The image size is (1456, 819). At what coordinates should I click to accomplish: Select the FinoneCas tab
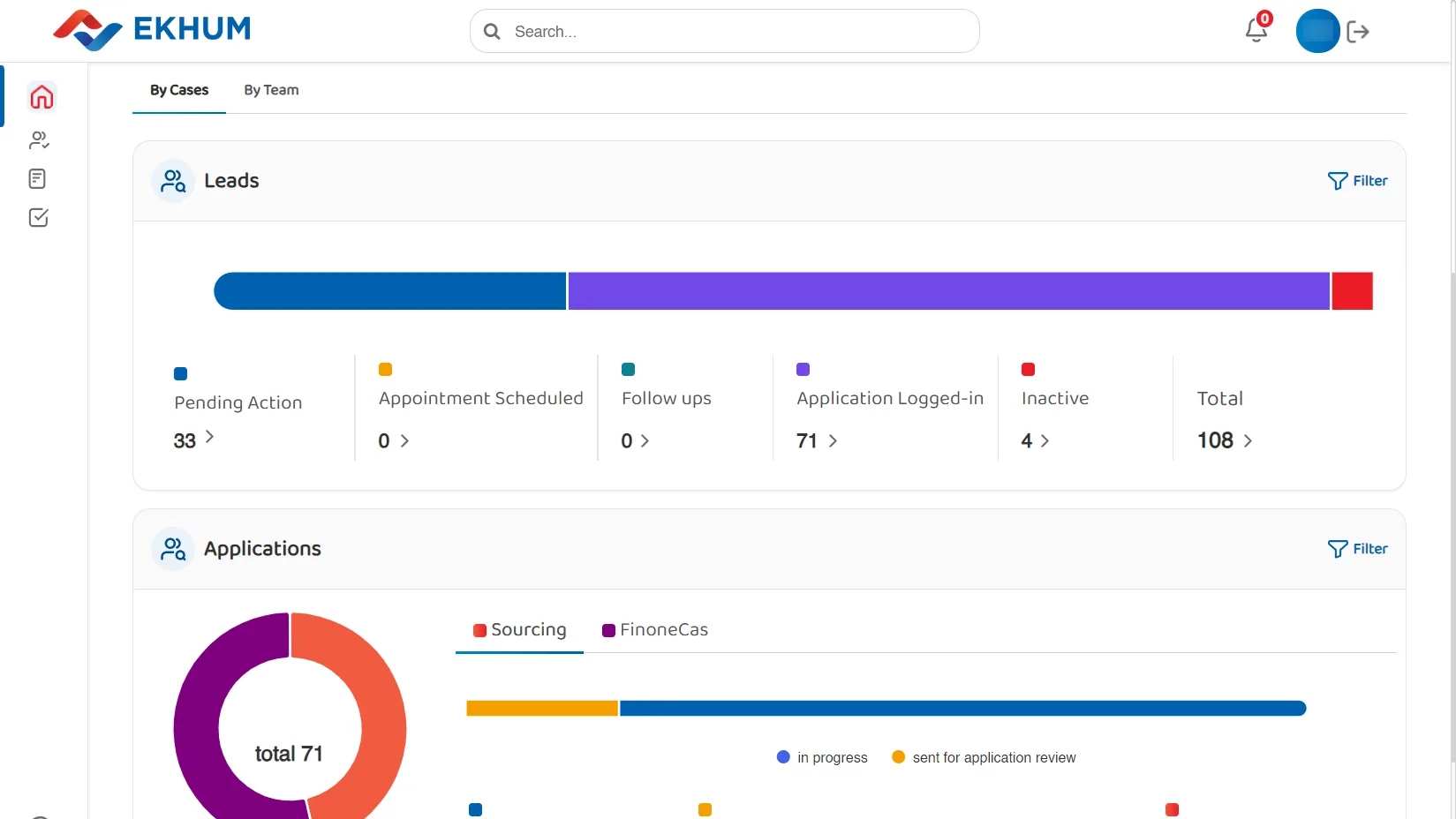coord(655,630)
